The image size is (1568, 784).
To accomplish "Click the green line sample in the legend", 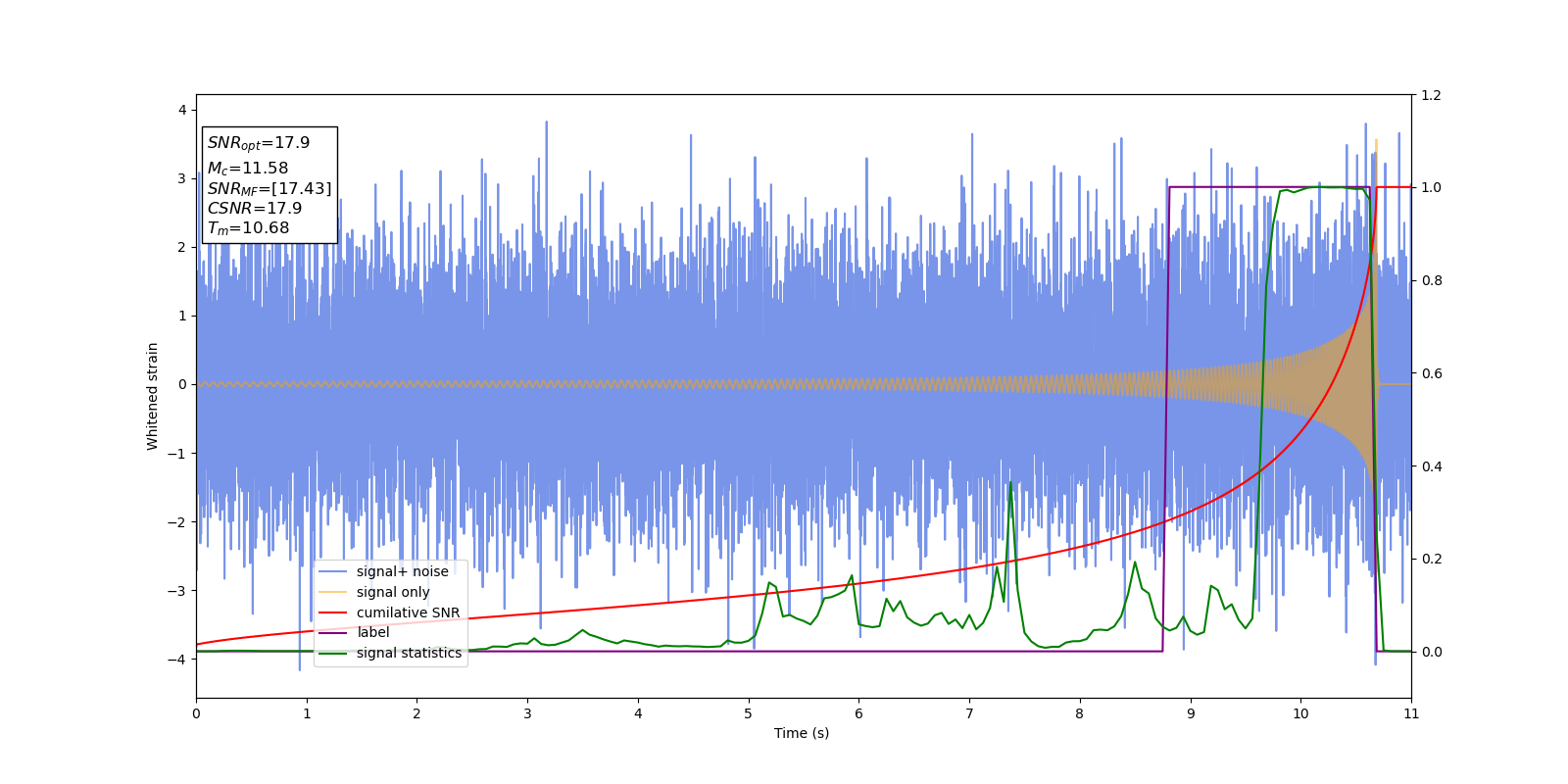I will 333,654.
